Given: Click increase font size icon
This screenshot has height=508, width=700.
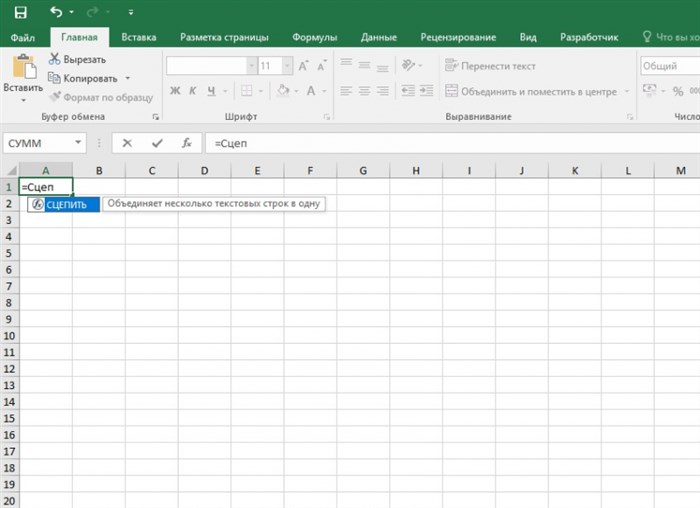Looking at the screenshot, I should click(x=303, y=66).
